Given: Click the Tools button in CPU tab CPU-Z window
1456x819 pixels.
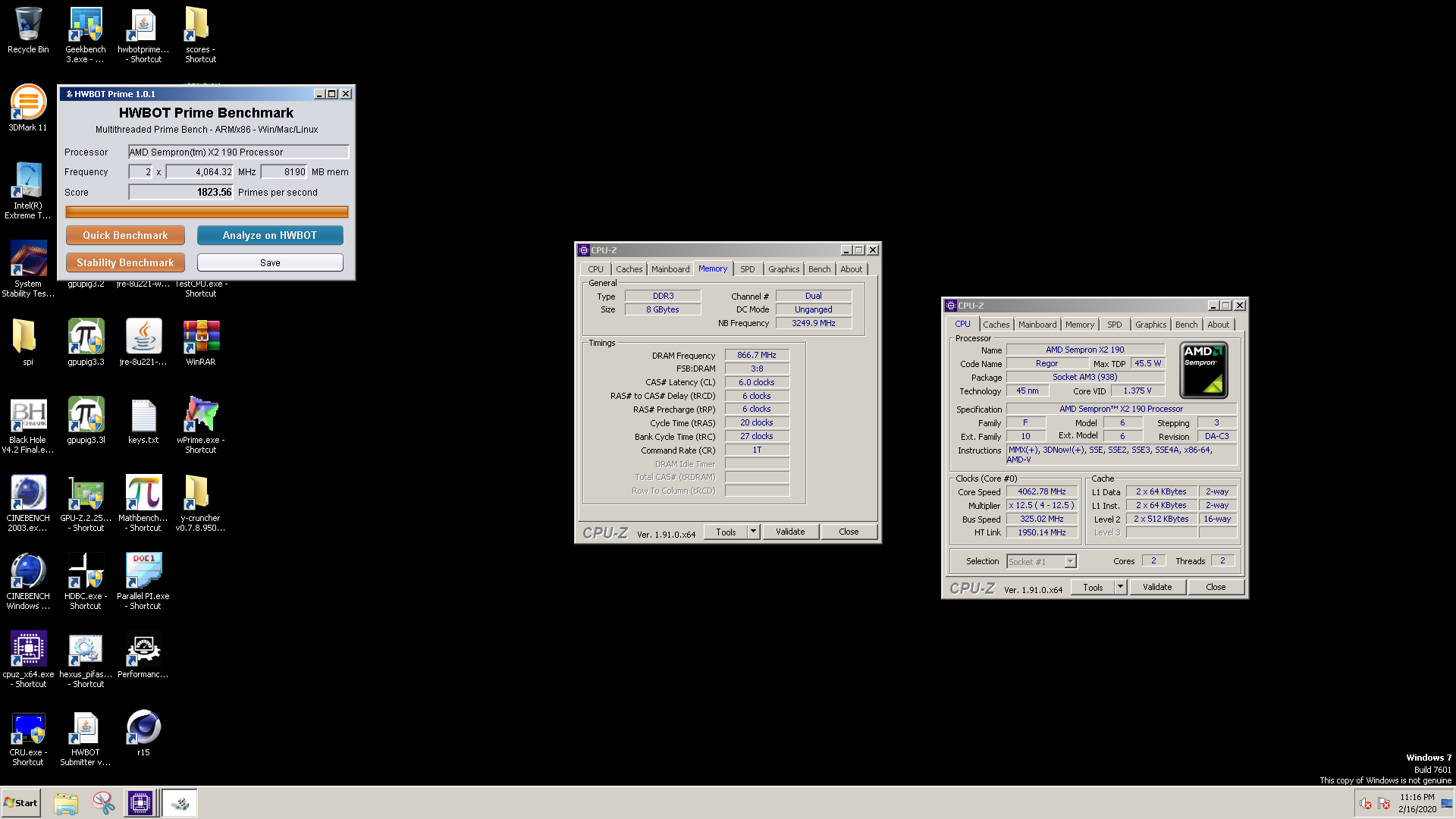Looking at the screenshot, I should tap(1093, 587).
